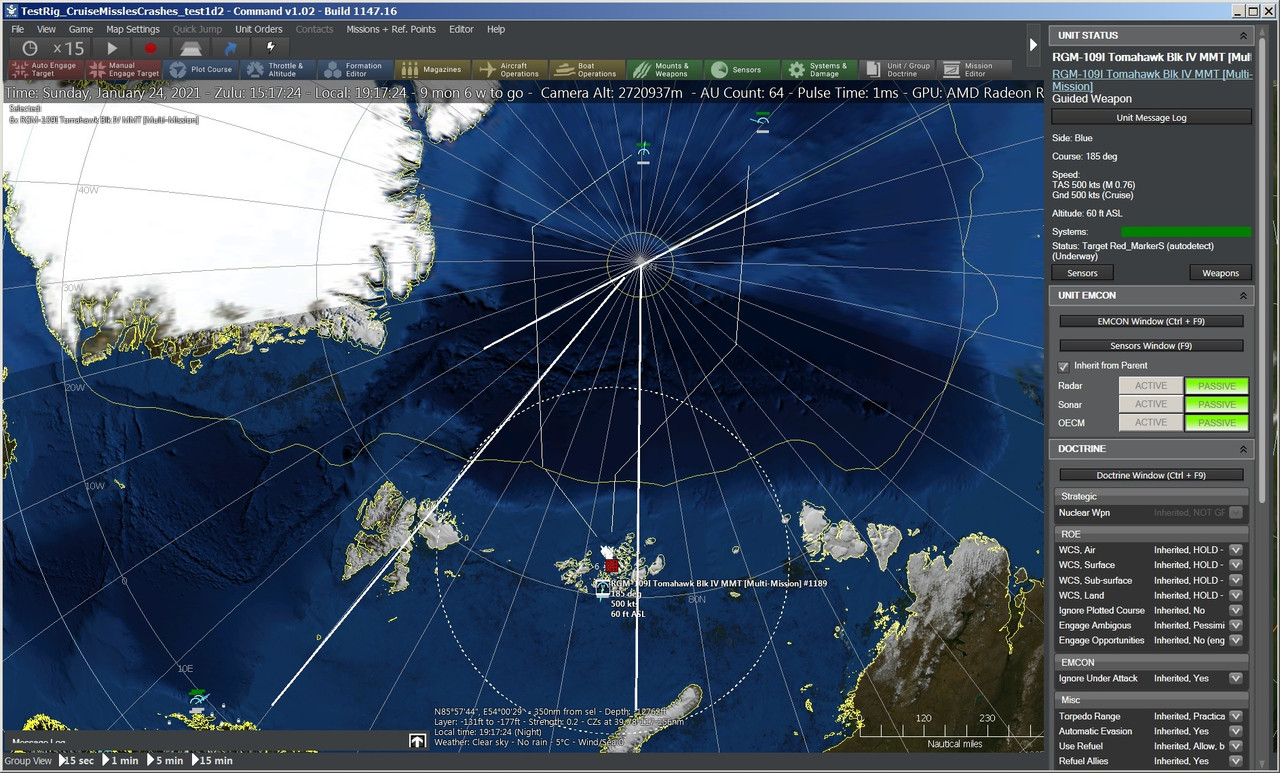1280x773 pixels.
Task: Click the lightning bolt toolbar icon
Action: point(270,48)
